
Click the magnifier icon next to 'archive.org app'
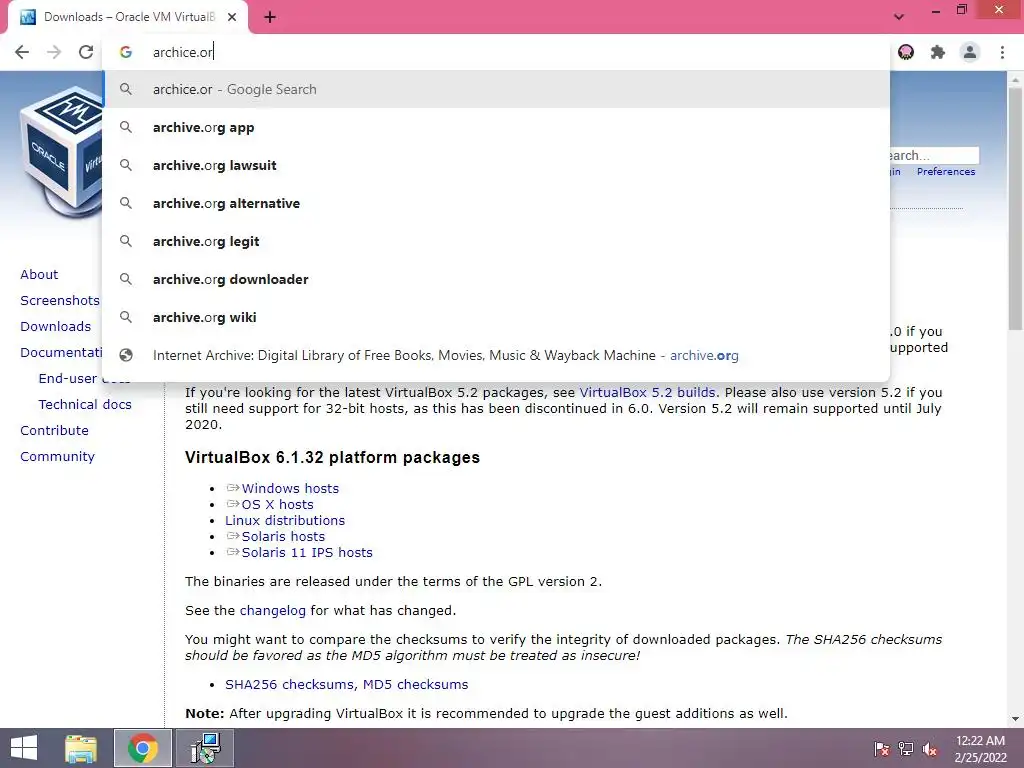(126, 127)
